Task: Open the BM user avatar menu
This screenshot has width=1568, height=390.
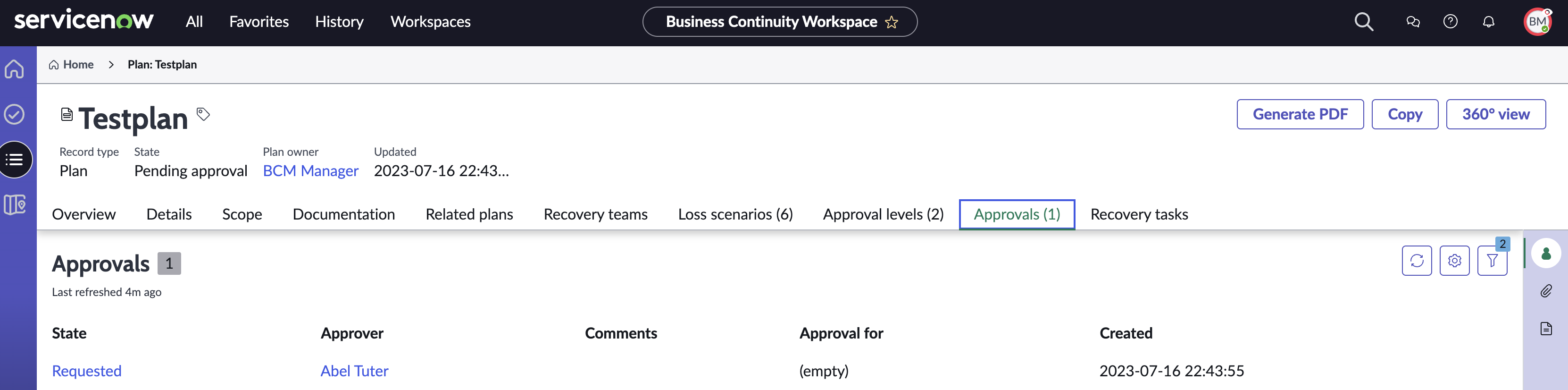Action: (x=1537, y=22)
